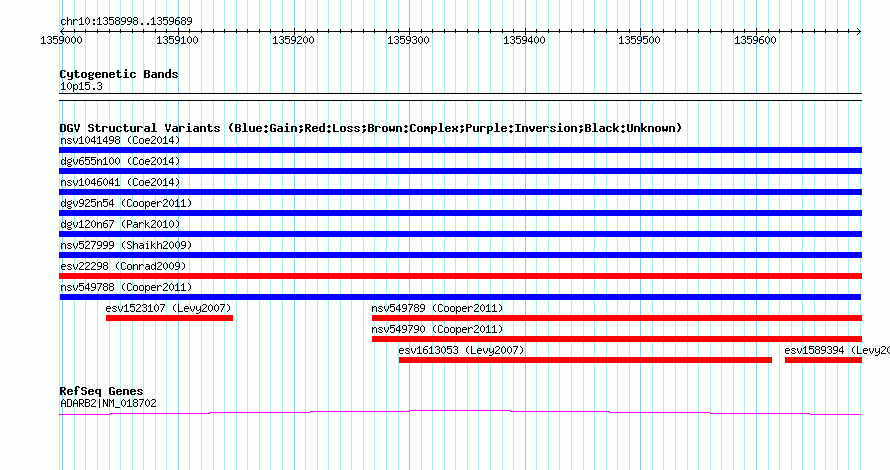Image resolution: width=890 pixels, height=470 pixels.
Task: Click the nsv1041498 (Coe2014) variant label
Action: (120, 140)
